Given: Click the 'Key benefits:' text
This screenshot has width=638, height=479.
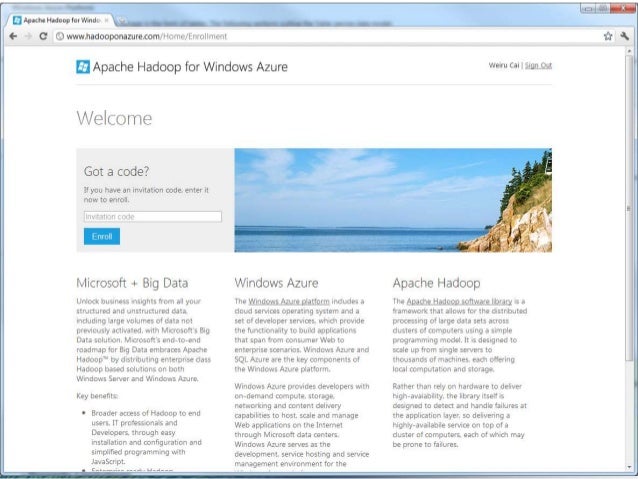Looking at the screenshot, I should pos(97,396).
